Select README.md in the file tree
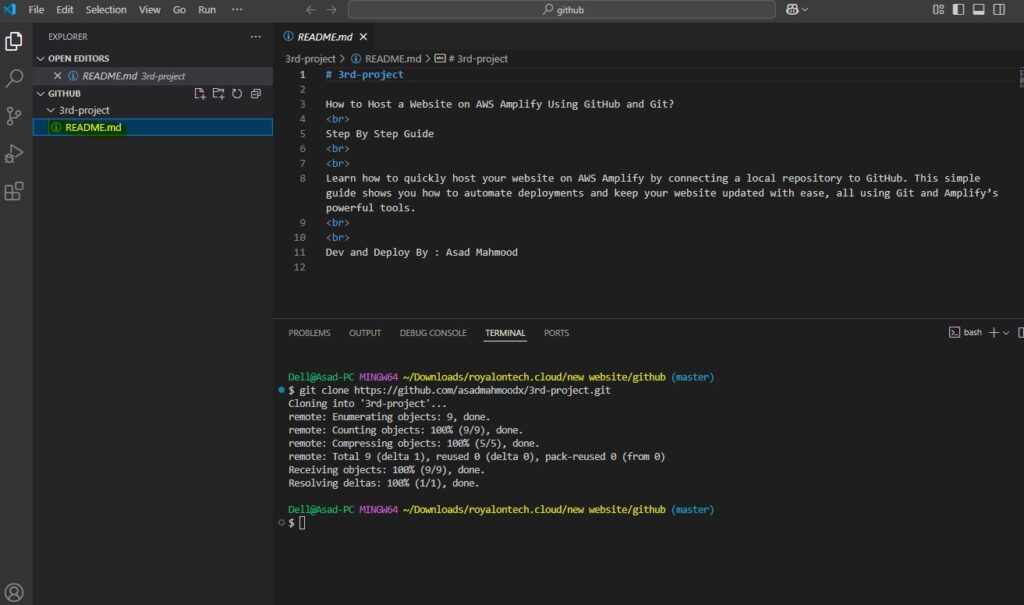 (153, 127)
